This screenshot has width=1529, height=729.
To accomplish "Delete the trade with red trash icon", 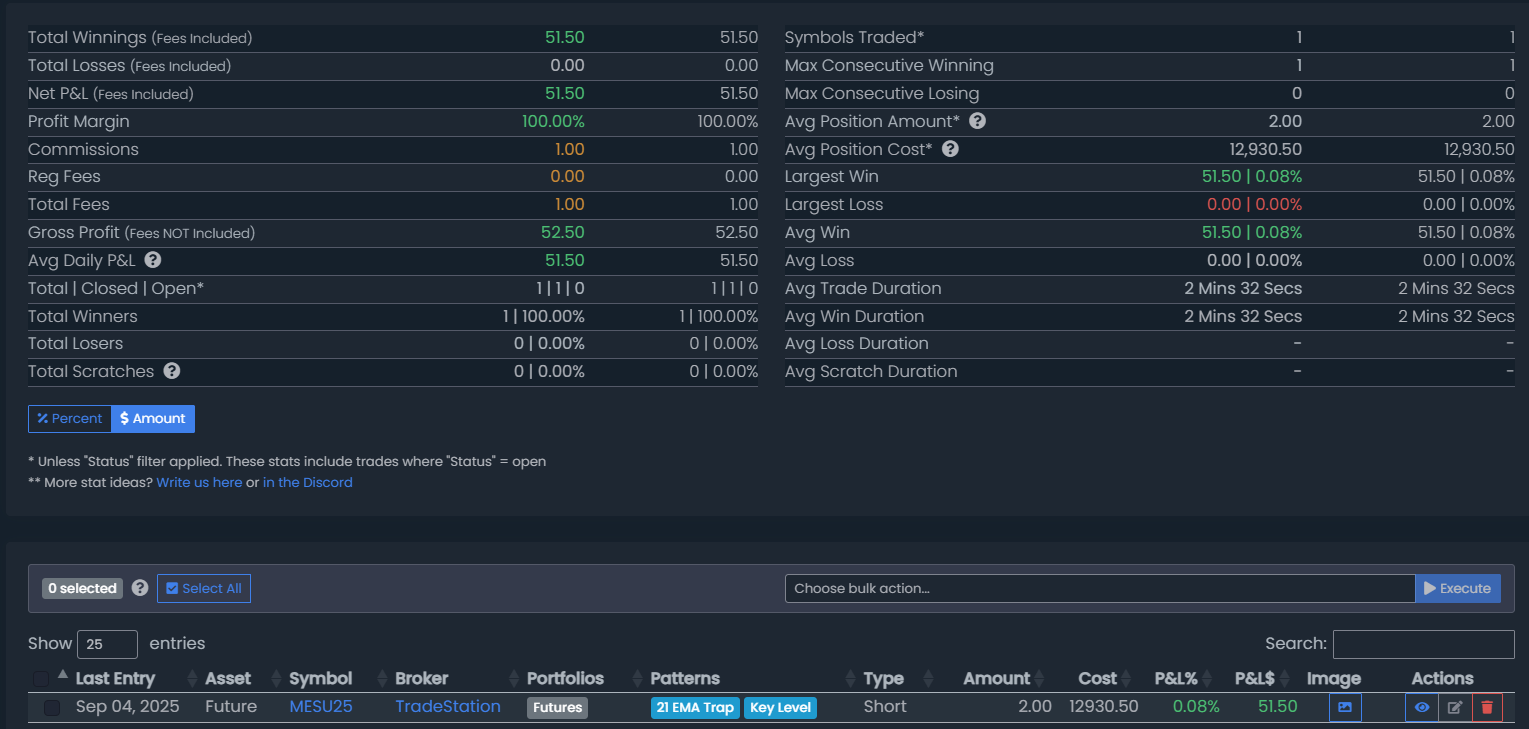I will click(1487, 707).
